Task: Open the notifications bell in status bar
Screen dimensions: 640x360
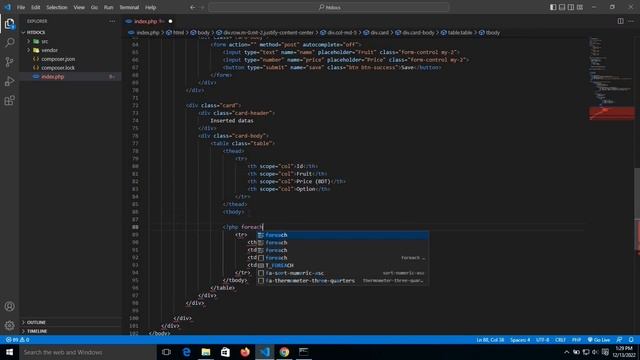Action: (x=631, y=340)
